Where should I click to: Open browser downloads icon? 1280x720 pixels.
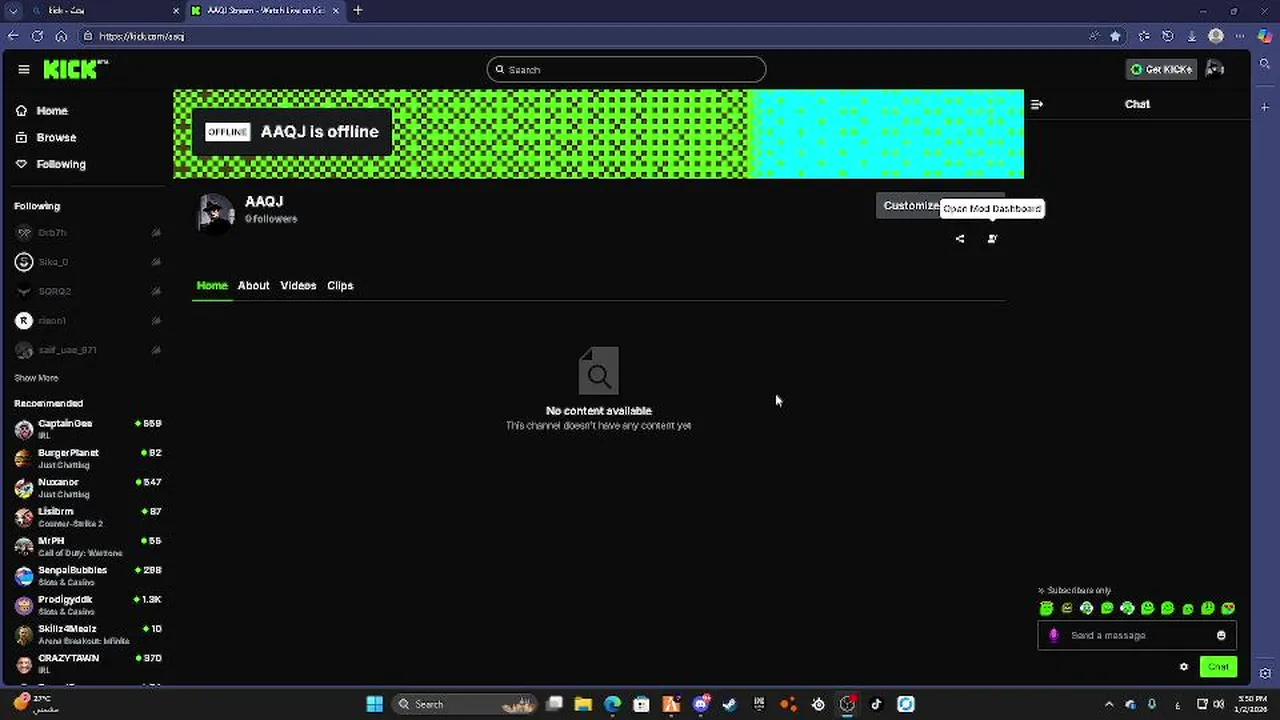pyautogui.click(x=1192, y=36)
